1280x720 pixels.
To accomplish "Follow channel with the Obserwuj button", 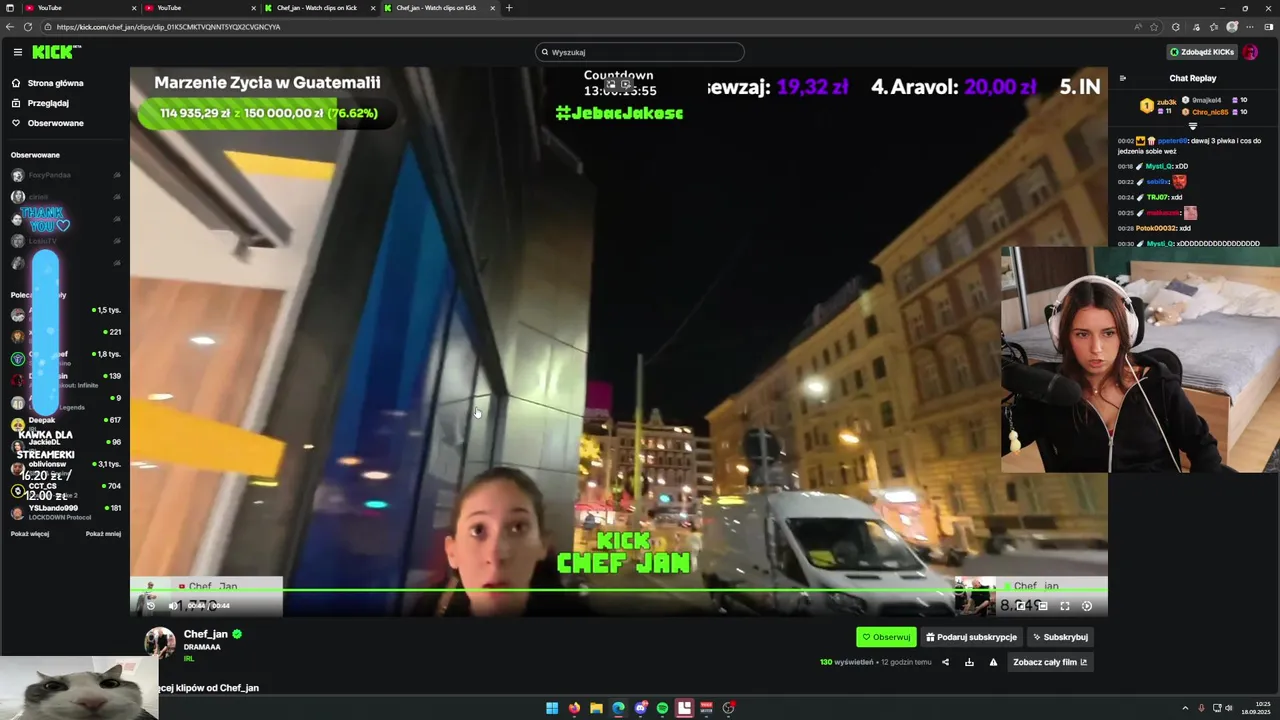I will [x=886, y=637].
